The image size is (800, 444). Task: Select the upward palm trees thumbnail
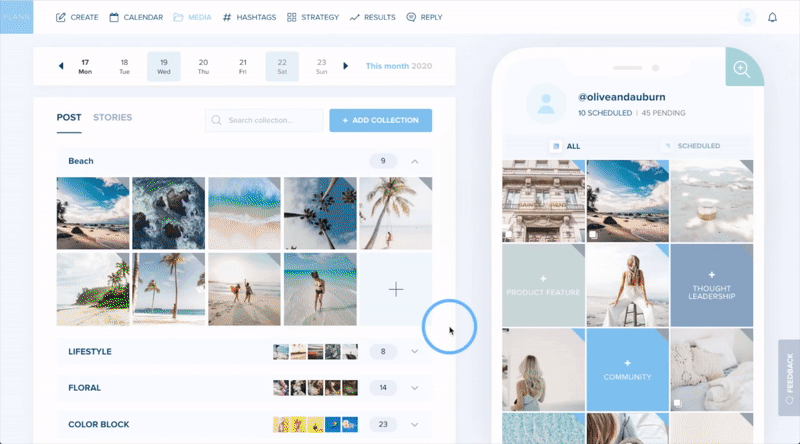[x=320, y=213]
